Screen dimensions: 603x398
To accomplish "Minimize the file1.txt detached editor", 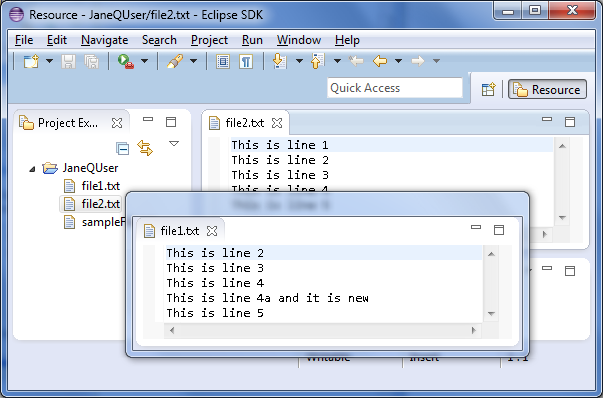I will [x=476, y=227].
